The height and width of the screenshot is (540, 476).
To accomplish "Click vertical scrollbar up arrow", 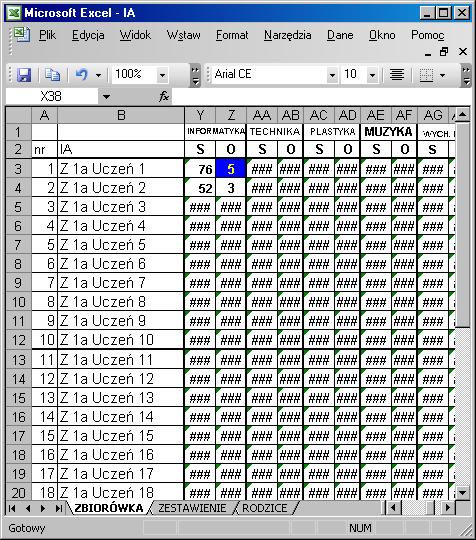I will pos(463,114).
